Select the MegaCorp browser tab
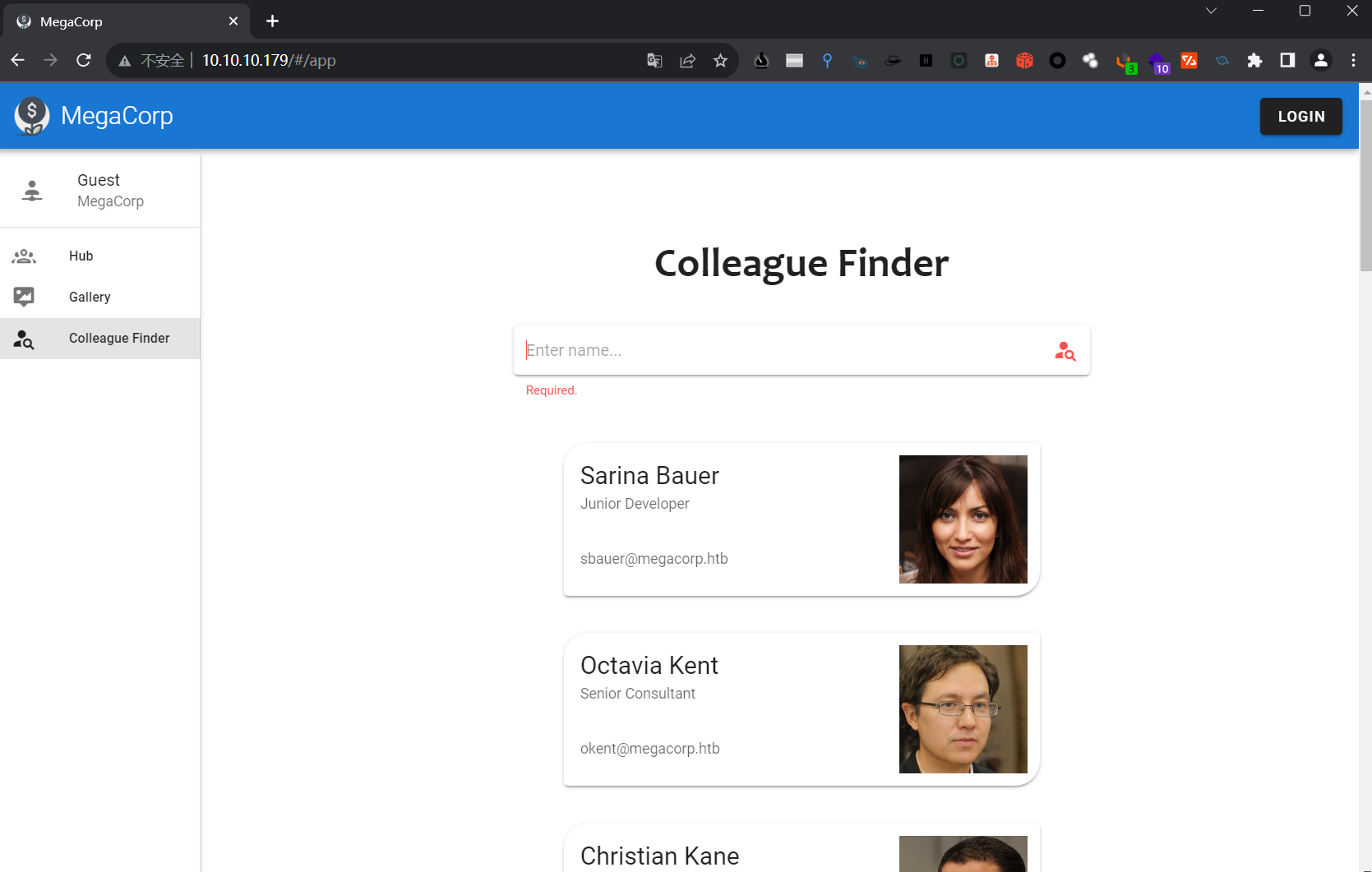Viewport: 1372px width, 872px height. click(126, 21)
